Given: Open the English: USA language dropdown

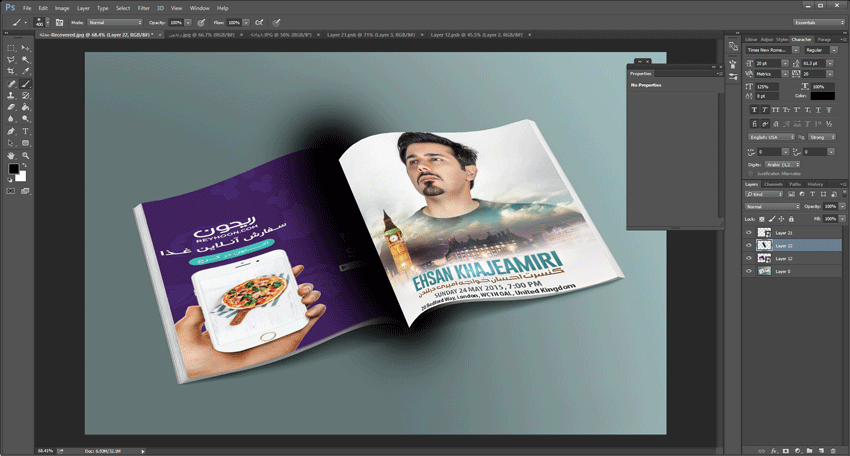Looking at the screenshot, I should coord(771,137).
